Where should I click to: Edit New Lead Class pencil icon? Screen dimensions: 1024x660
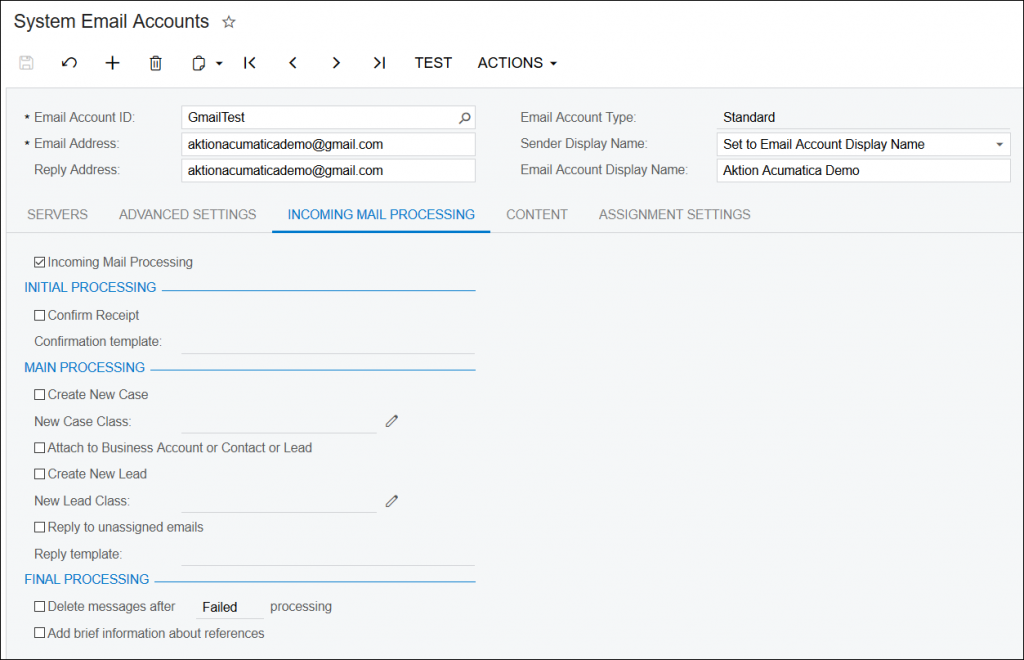point(392,501)
